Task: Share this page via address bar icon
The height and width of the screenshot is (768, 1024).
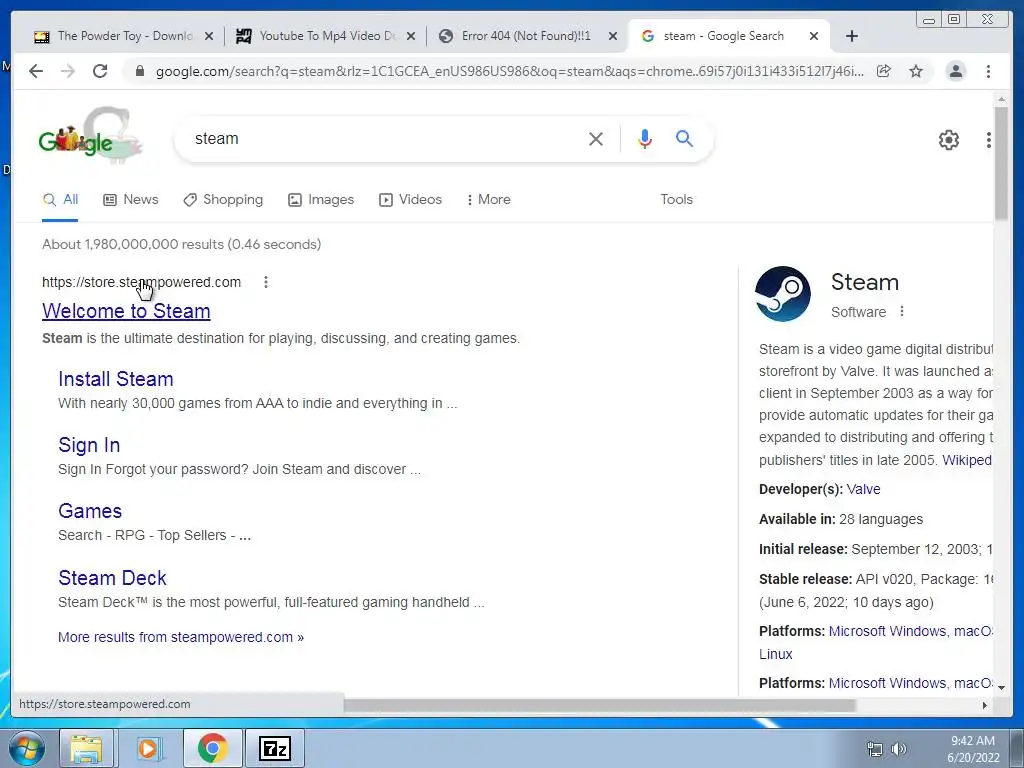Action: point(884,71)
